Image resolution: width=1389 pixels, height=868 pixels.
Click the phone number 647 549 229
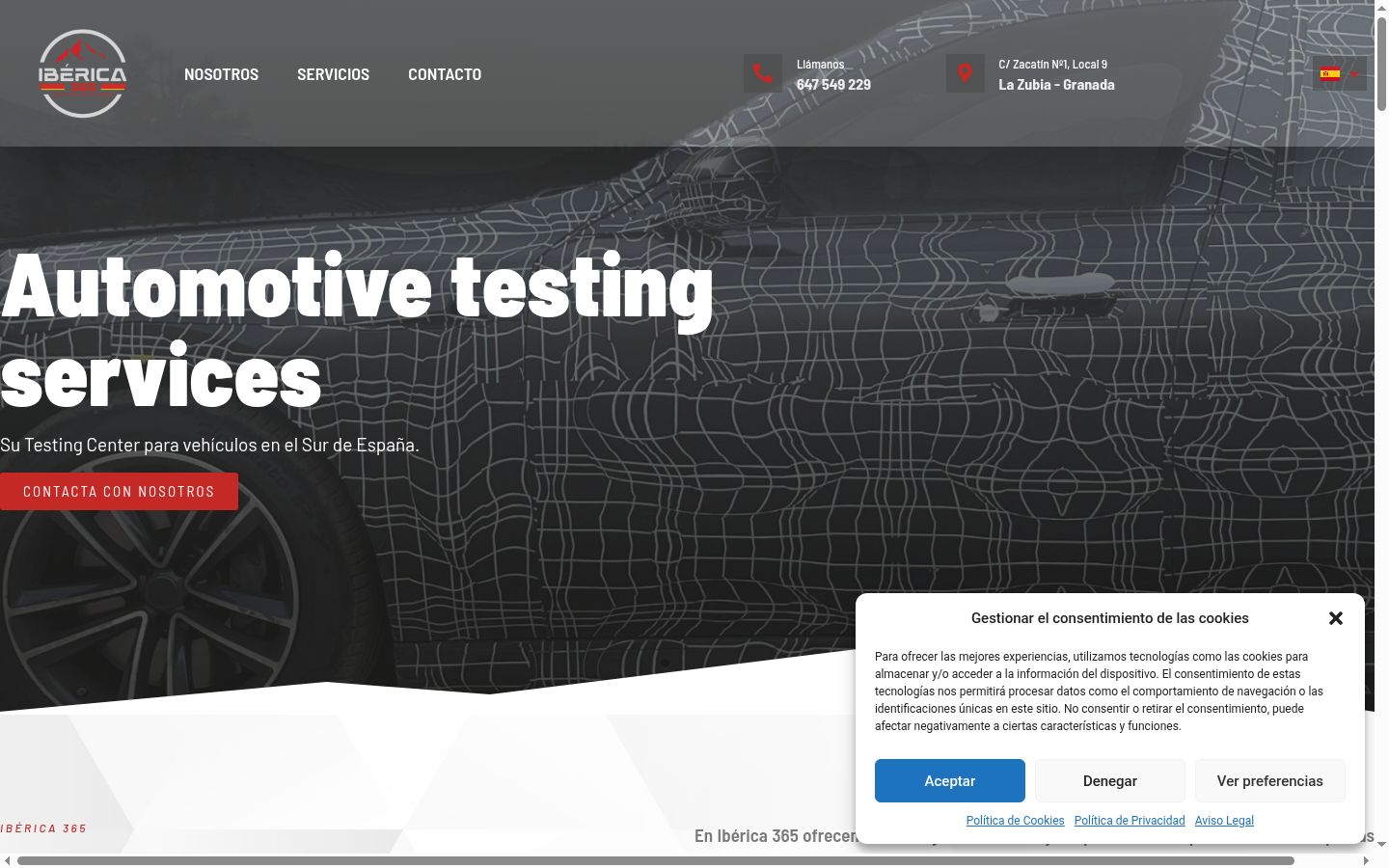(833, 85)
